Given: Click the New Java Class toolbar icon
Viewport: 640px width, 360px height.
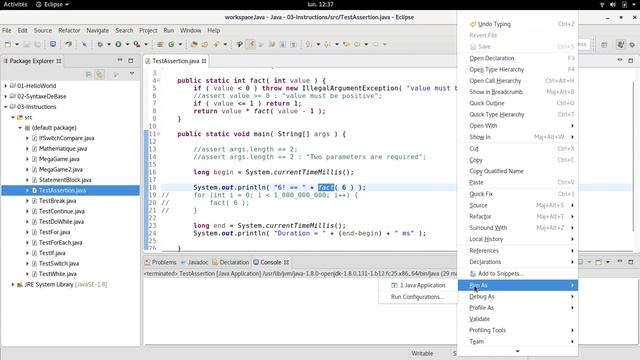Looking at the screenshot, I should pyautogui.click(x=171, y=44).
